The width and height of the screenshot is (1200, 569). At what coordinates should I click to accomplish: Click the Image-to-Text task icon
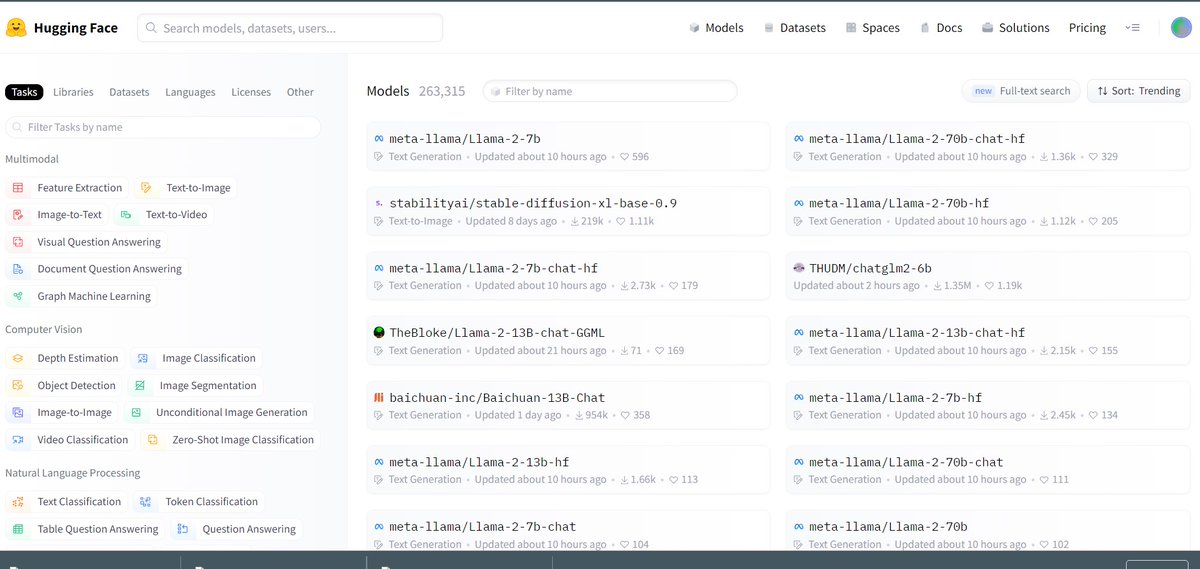point(18,215)
